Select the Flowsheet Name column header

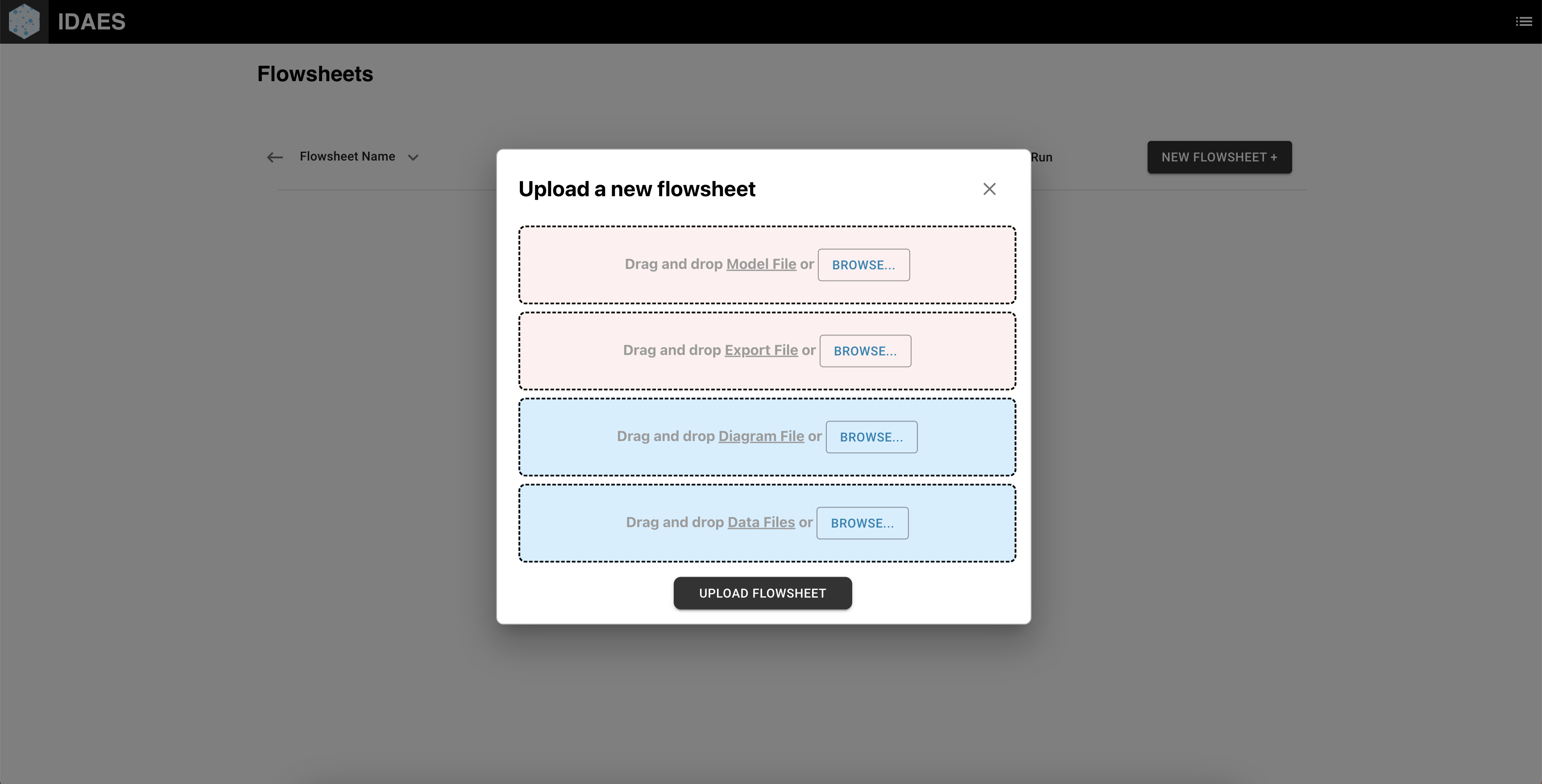click(x=347, y=157)
